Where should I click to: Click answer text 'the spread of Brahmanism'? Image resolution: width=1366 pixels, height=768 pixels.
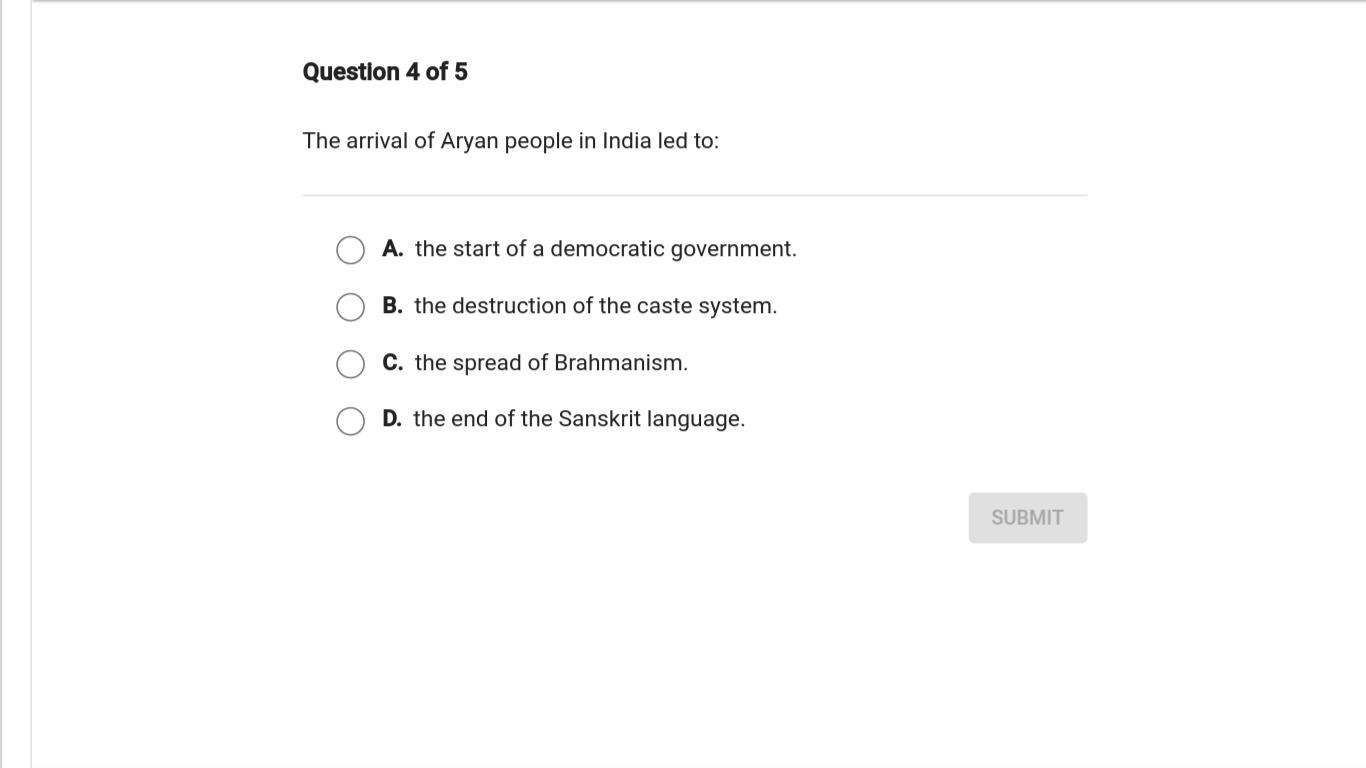click(551, 363)
